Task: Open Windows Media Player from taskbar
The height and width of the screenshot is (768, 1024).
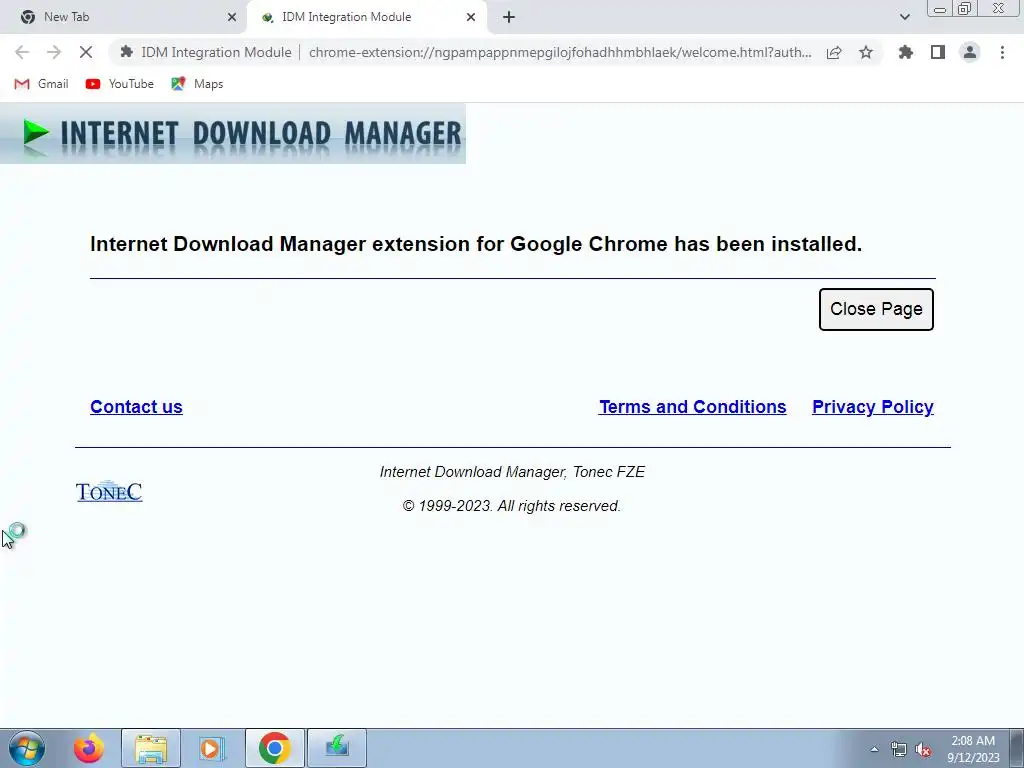Action: (x=211, y=748)
